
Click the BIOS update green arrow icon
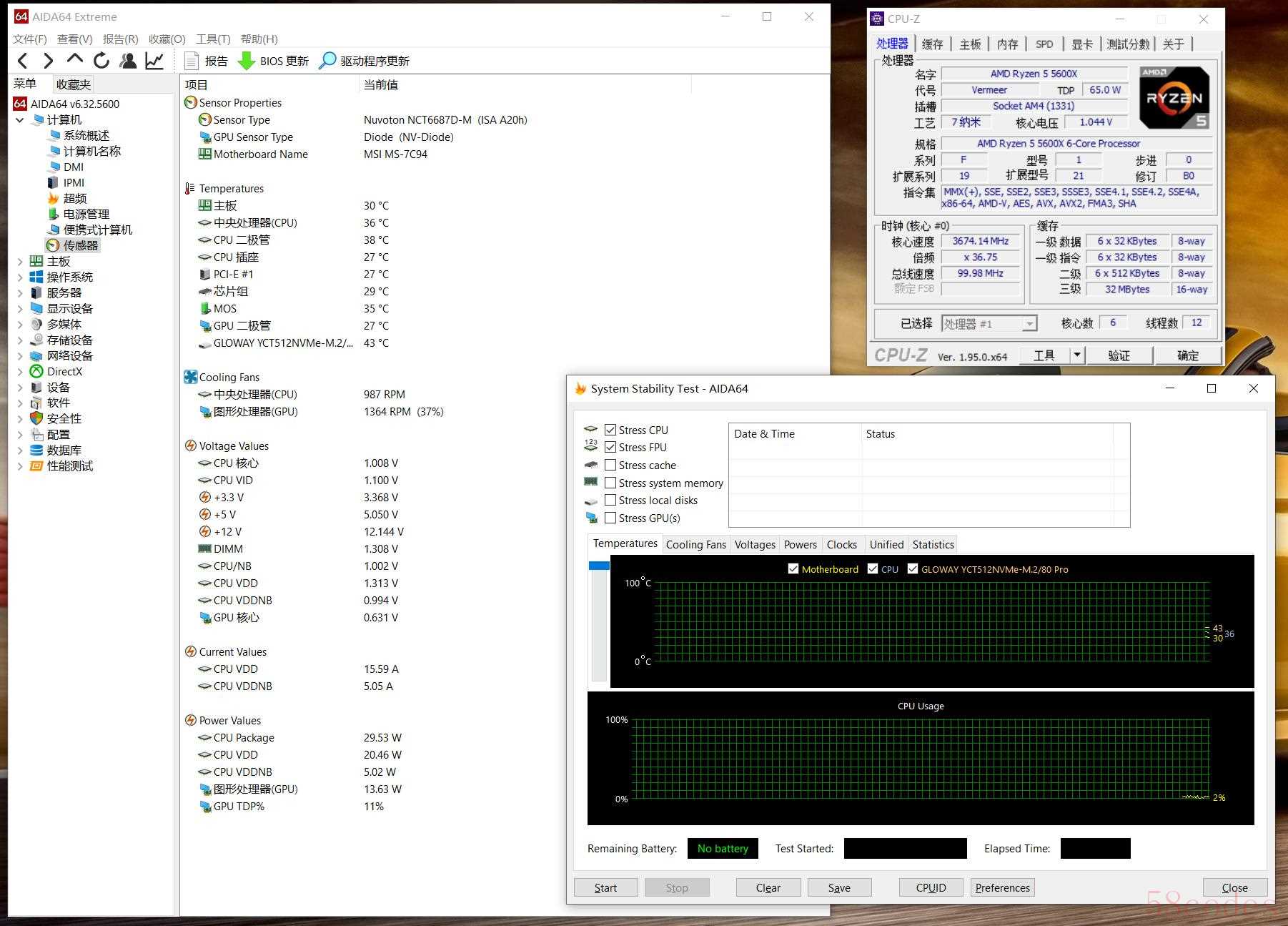click(247, 61)
